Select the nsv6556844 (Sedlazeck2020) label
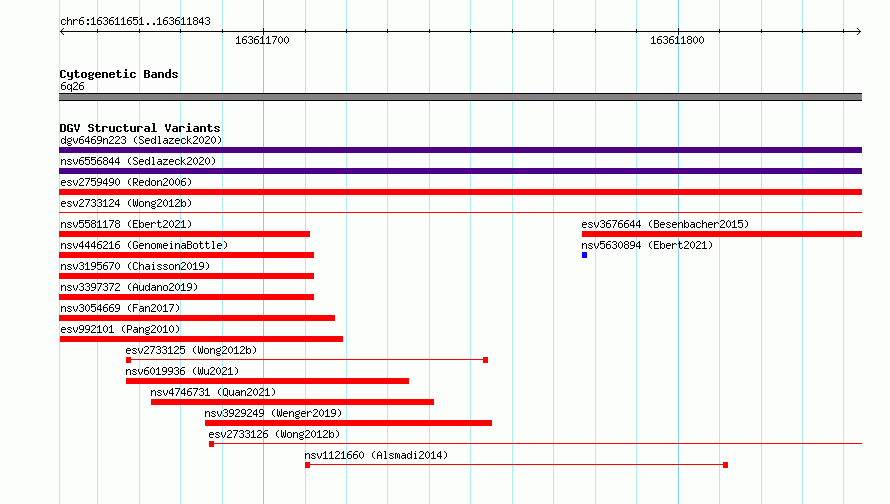890x504 pixels. tap(138, 161)
